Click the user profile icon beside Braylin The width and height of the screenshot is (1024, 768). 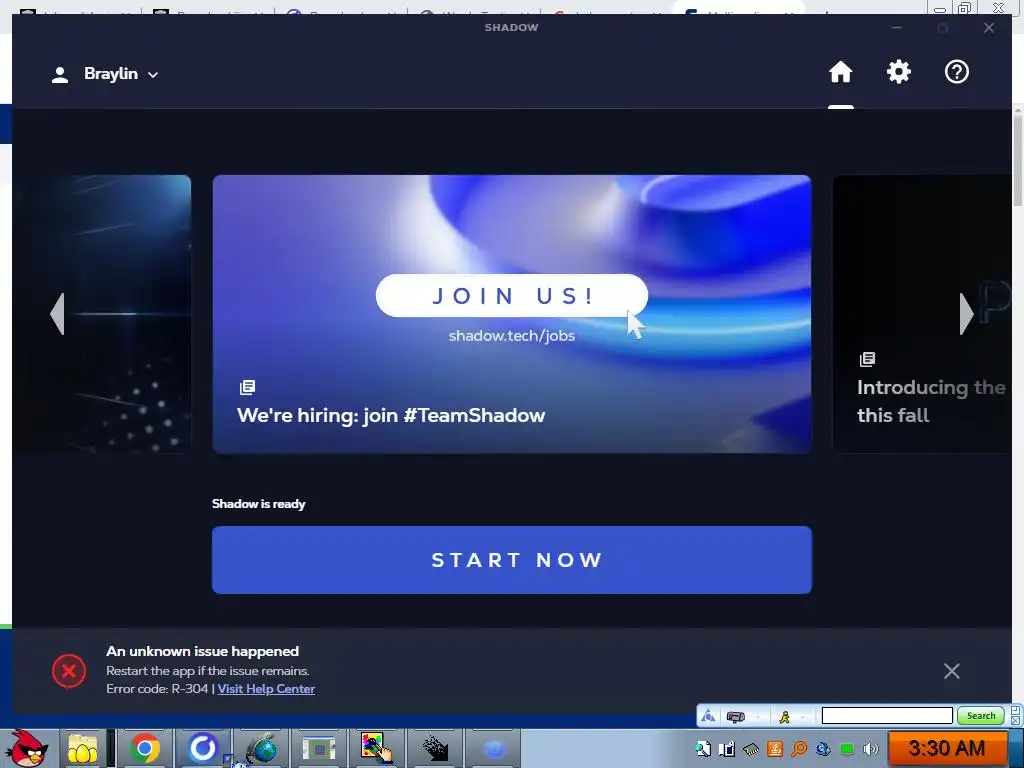[x=60, y=74]
